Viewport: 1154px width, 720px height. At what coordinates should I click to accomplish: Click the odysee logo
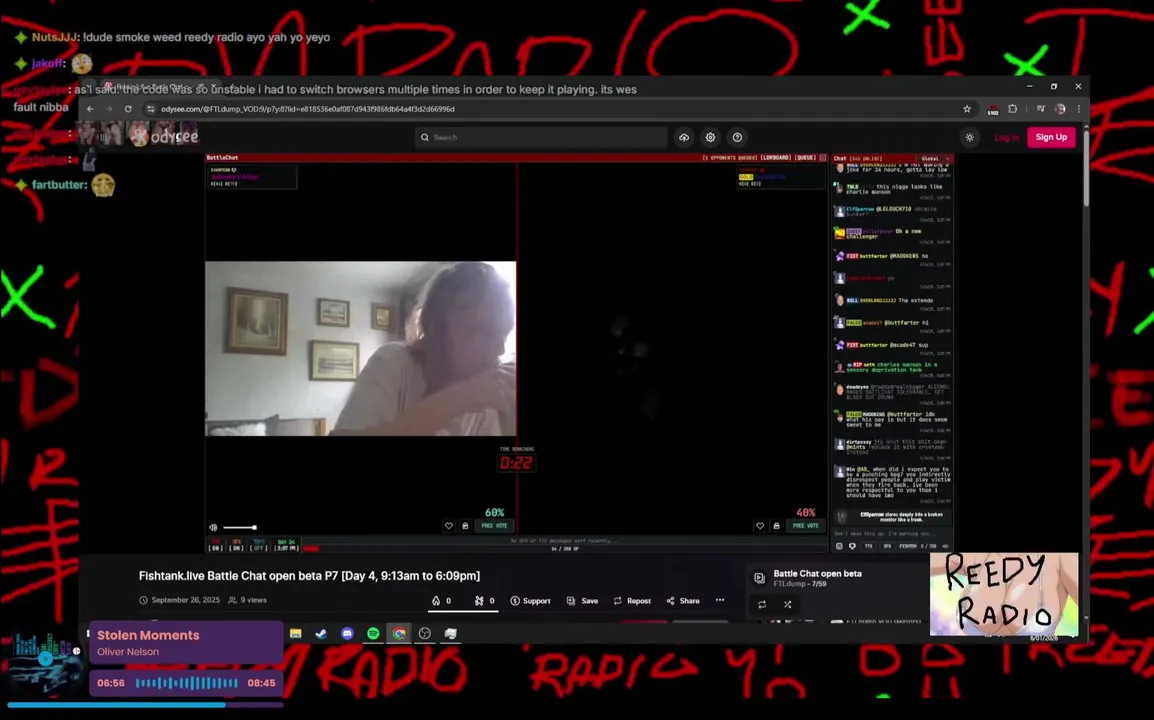pos(165,137)
